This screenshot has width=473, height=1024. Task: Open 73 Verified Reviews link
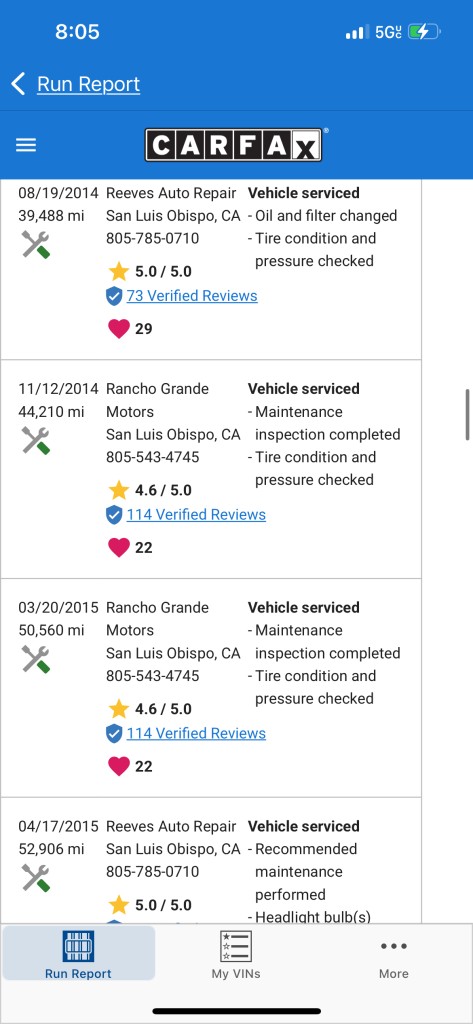point(192,296)
